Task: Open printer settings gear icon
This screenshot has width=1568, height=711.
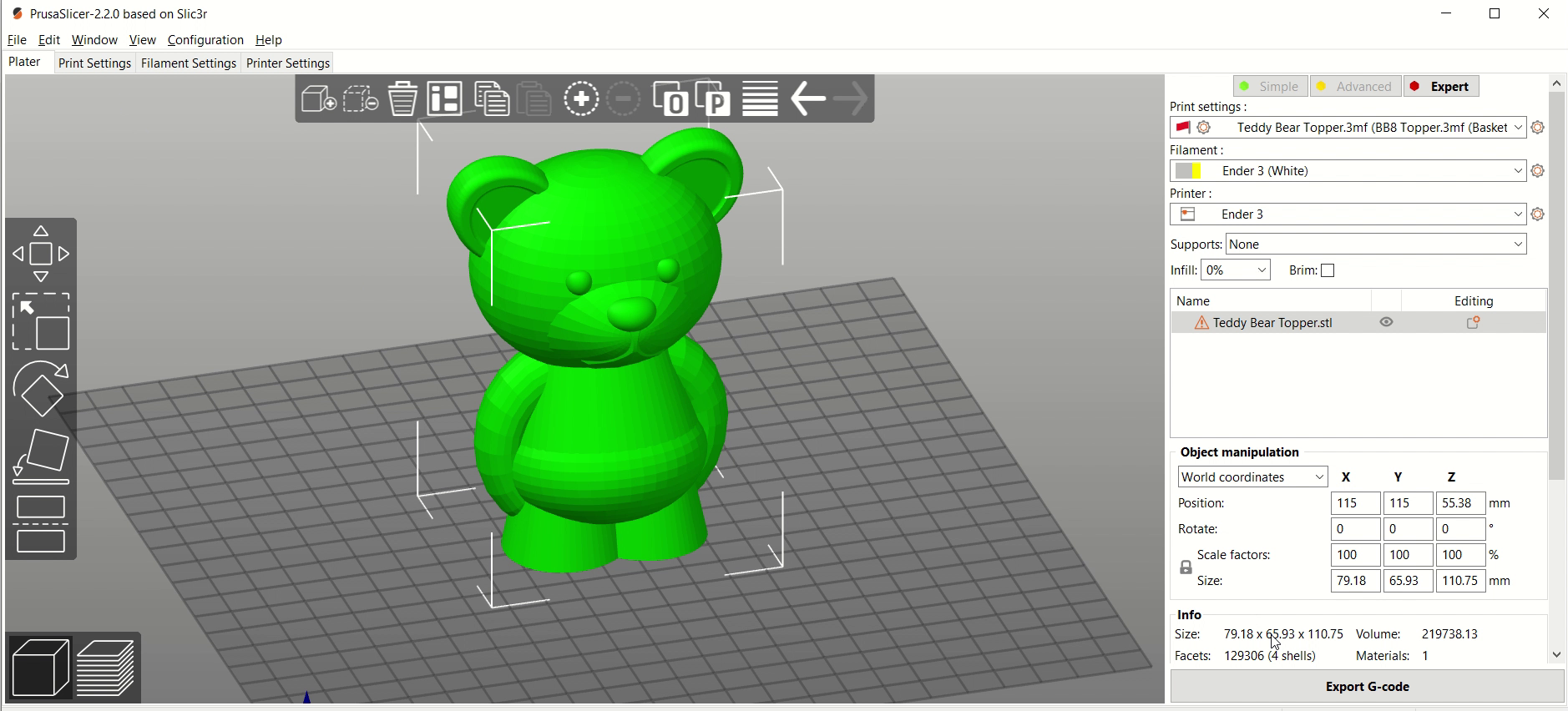Action: point(1538,214)
